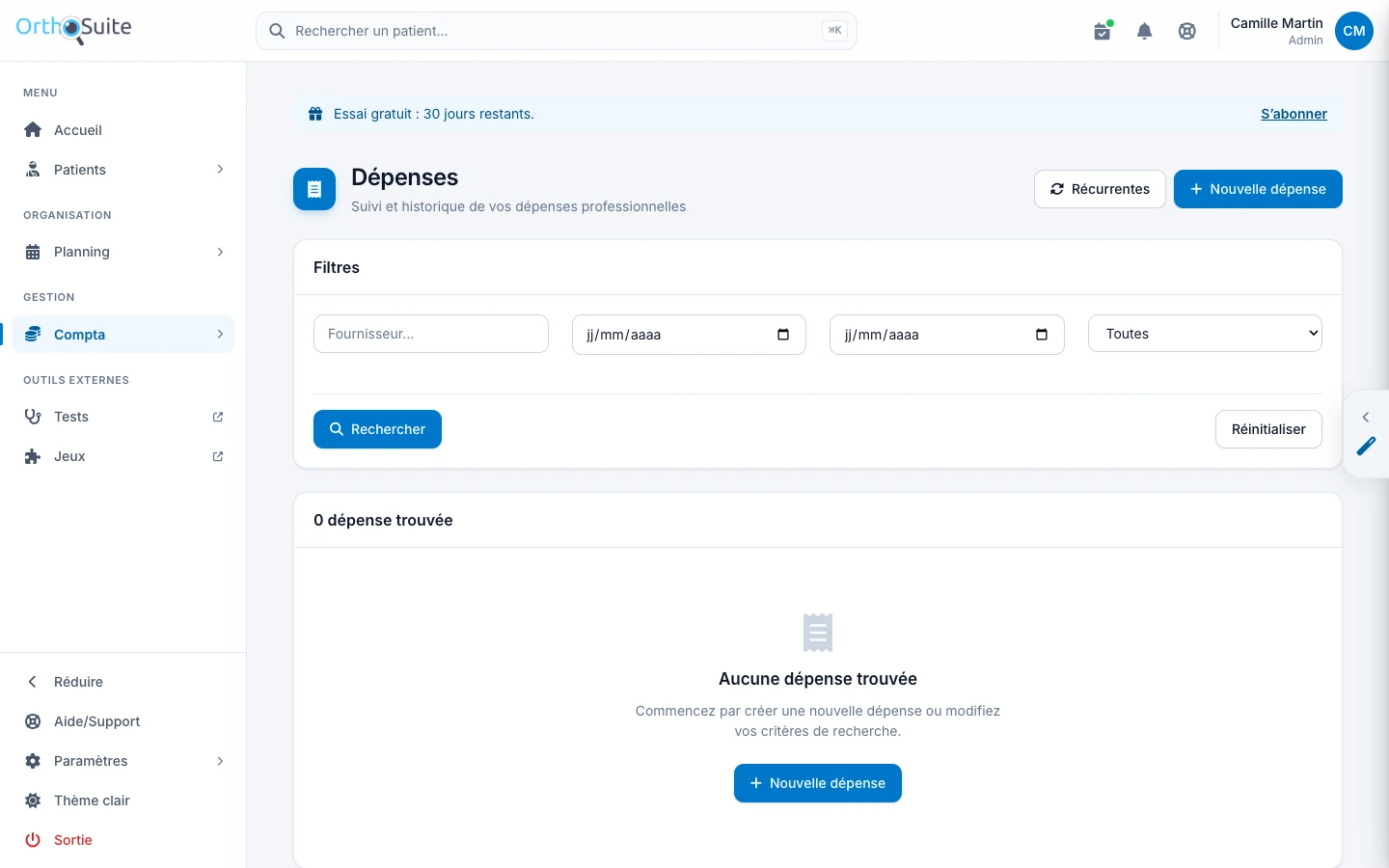
Task: Open the notifications bell
Action: tap(1145, 31)
